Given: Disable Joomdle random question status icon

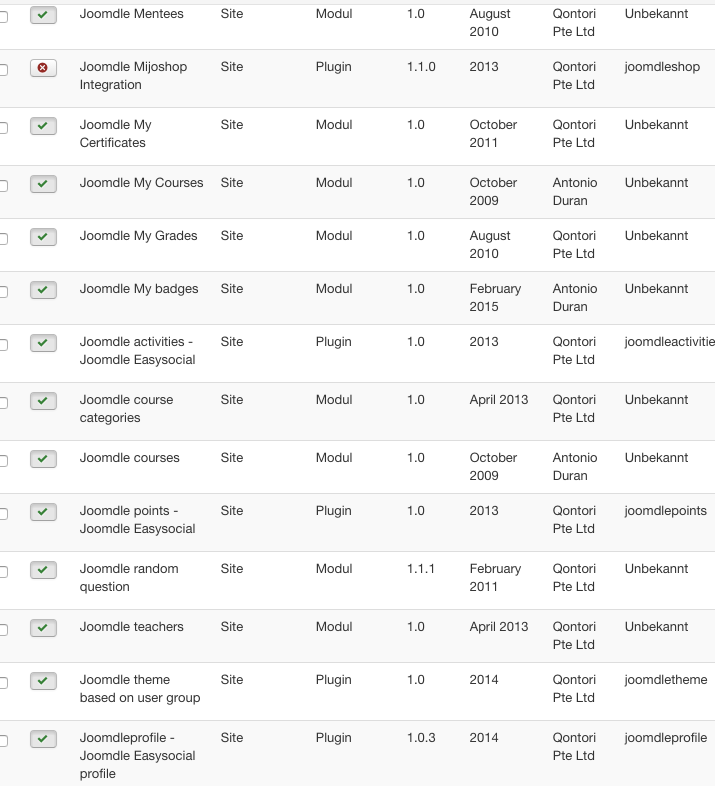Looking at the screenshot, I should pos(43,570).
